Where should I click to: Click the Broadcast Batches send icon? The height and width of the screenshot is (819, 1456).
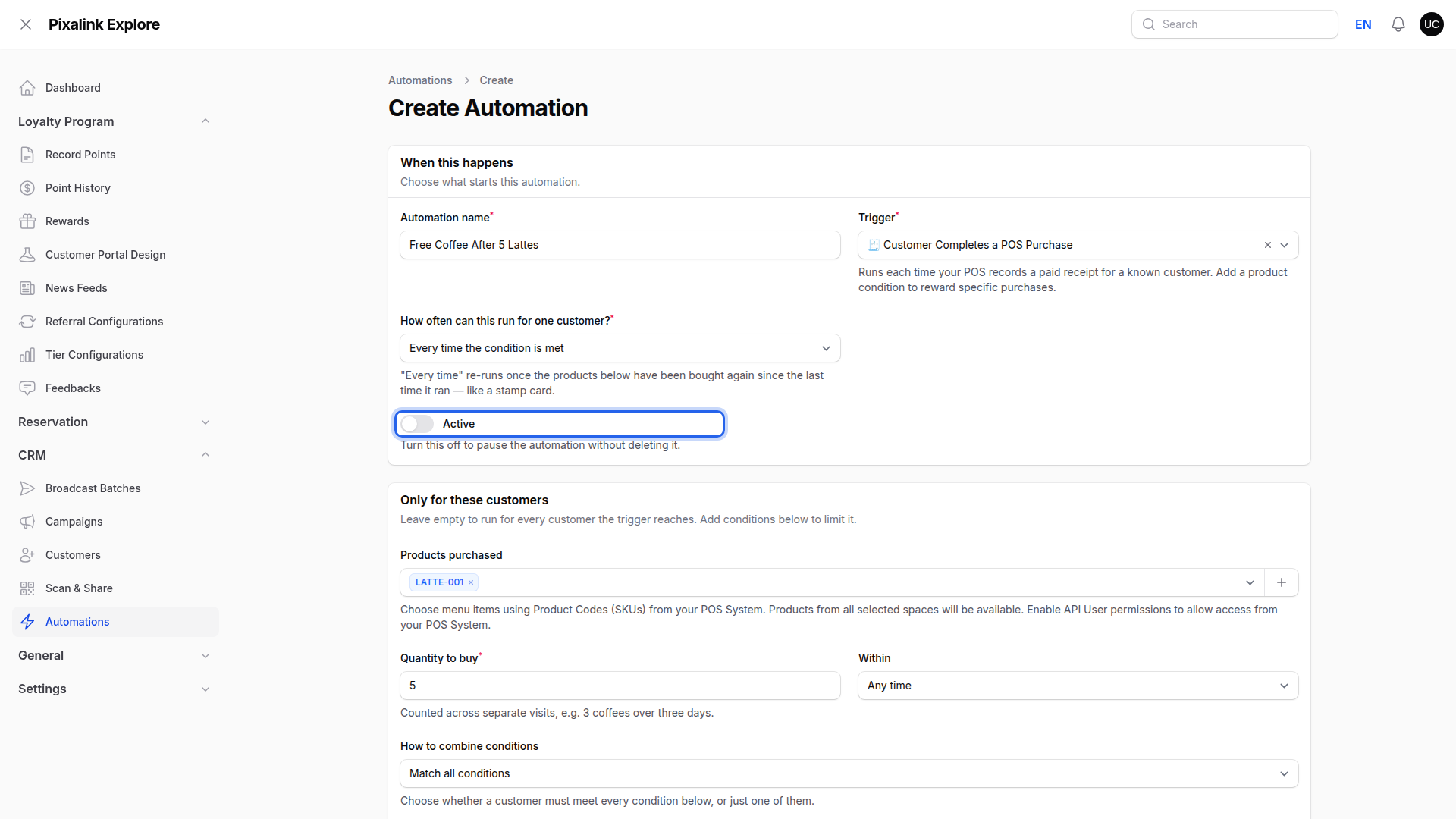tap(27, 488)
